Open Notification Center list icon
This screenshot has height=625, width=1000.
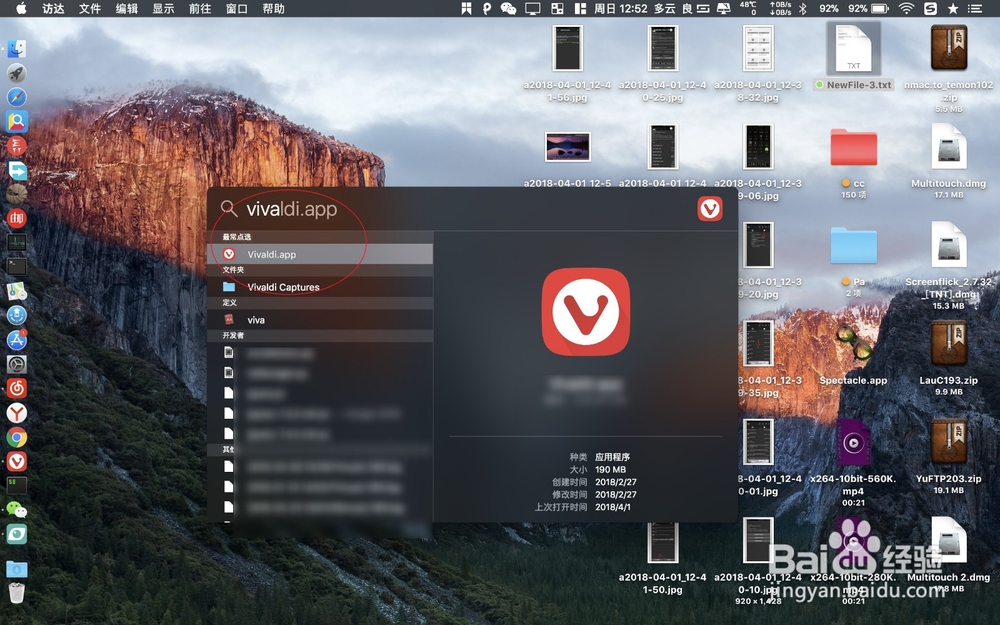pos(974,8)
